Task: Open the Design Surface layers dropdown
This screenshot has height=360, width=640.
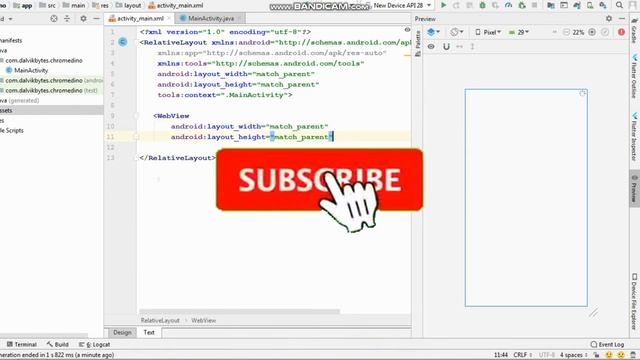Action: (433, 32)
